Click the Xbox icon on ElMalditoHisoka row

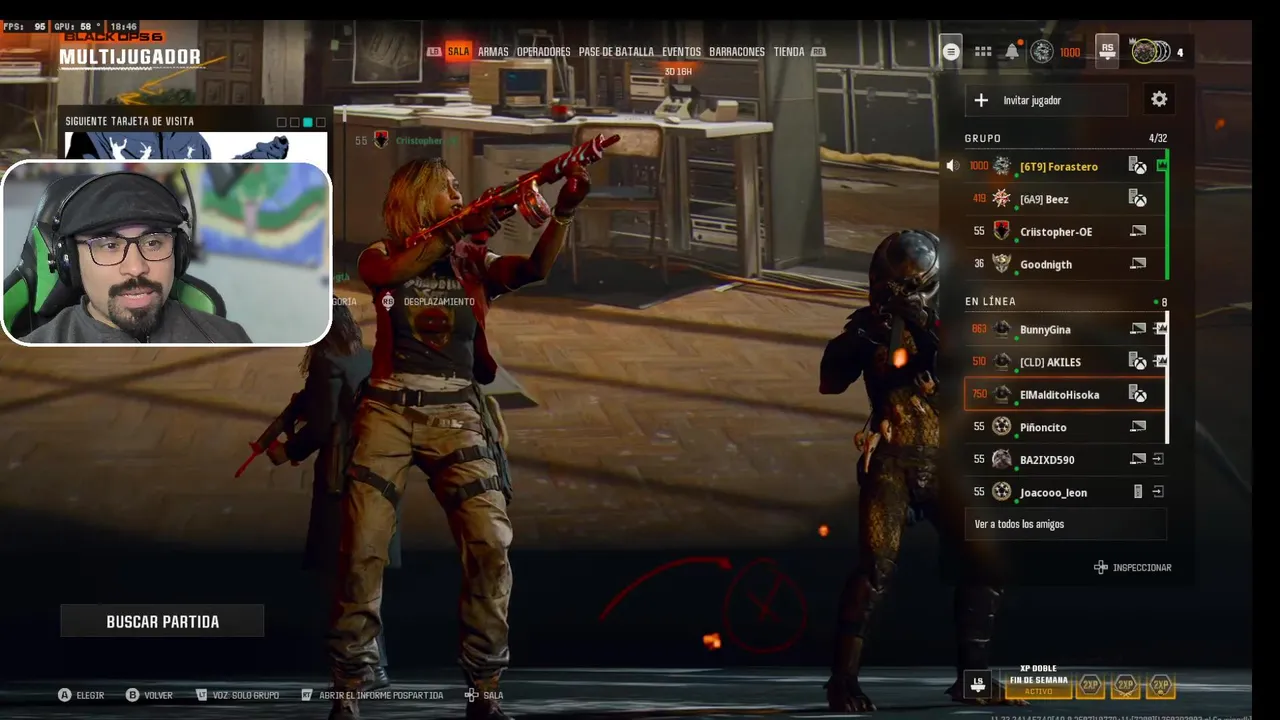point(1138,394)
